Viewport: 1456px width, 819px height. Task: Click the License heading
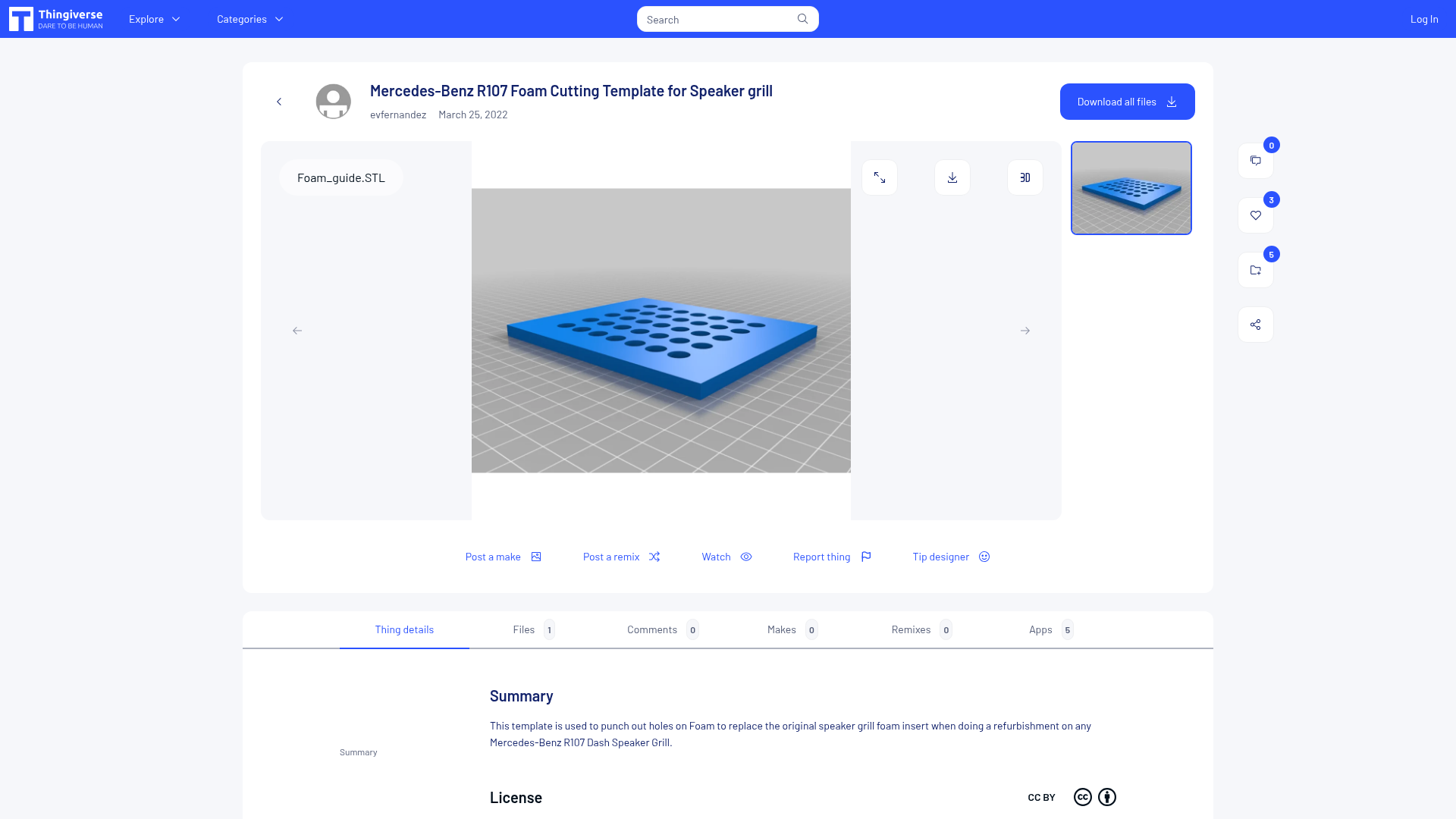coord(516,798)
